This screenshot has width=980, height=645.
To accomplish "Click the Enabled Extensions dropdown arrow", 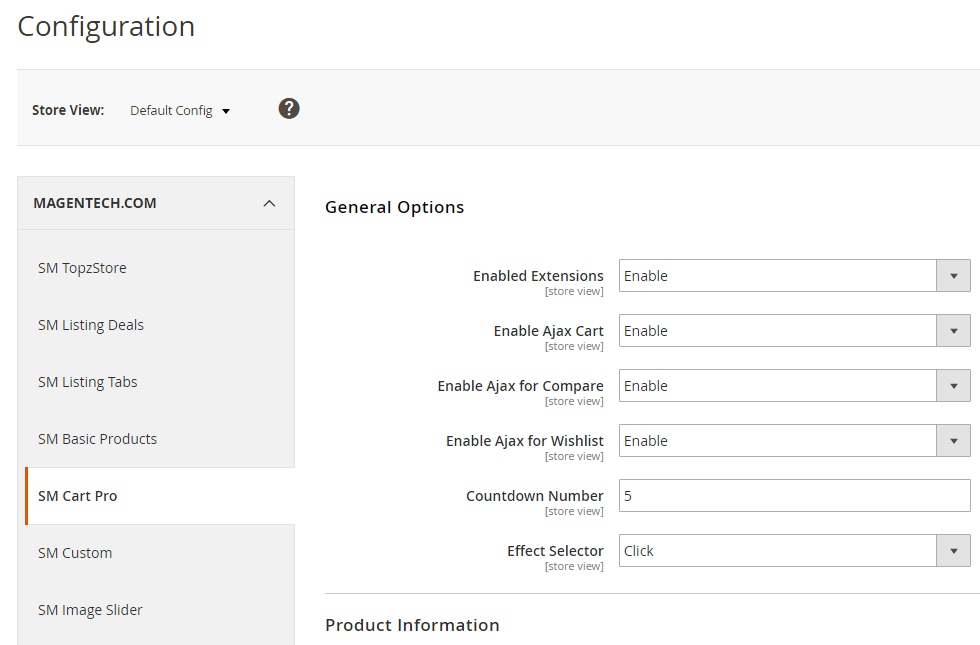I will point(953,276).
